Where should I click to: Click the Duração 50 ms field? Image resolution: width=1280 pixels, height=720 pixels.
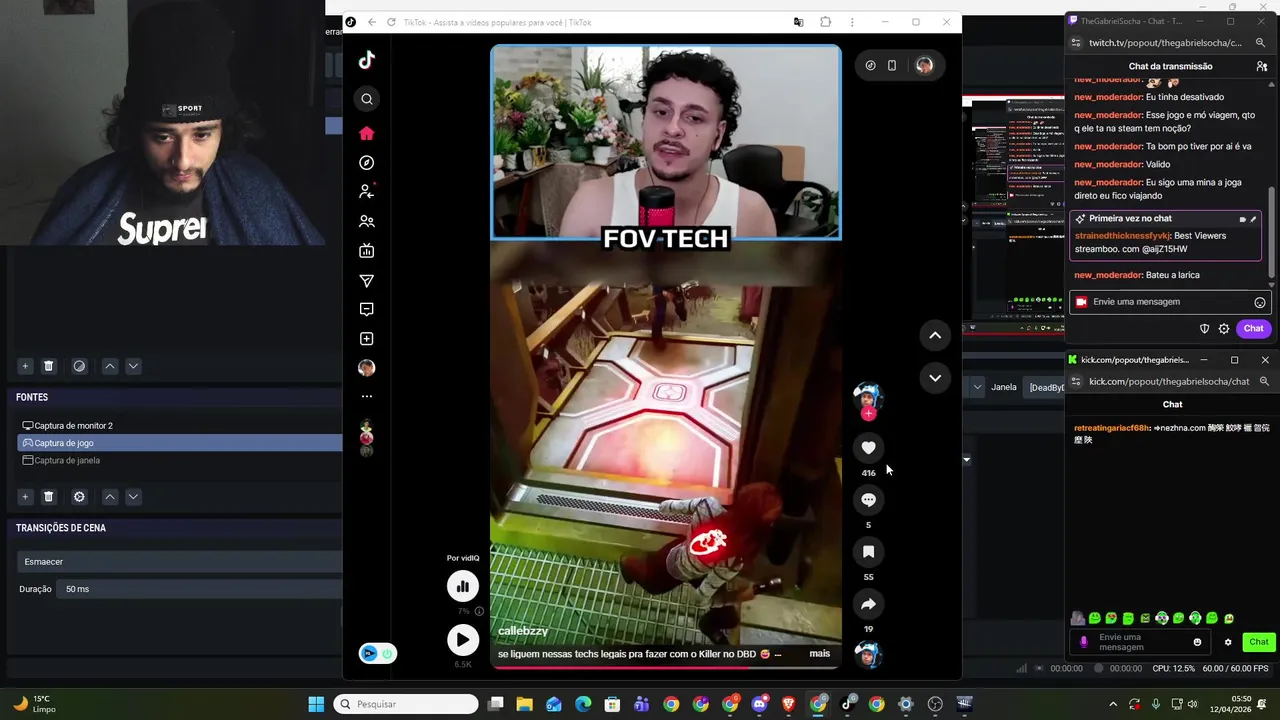point(199,589)
